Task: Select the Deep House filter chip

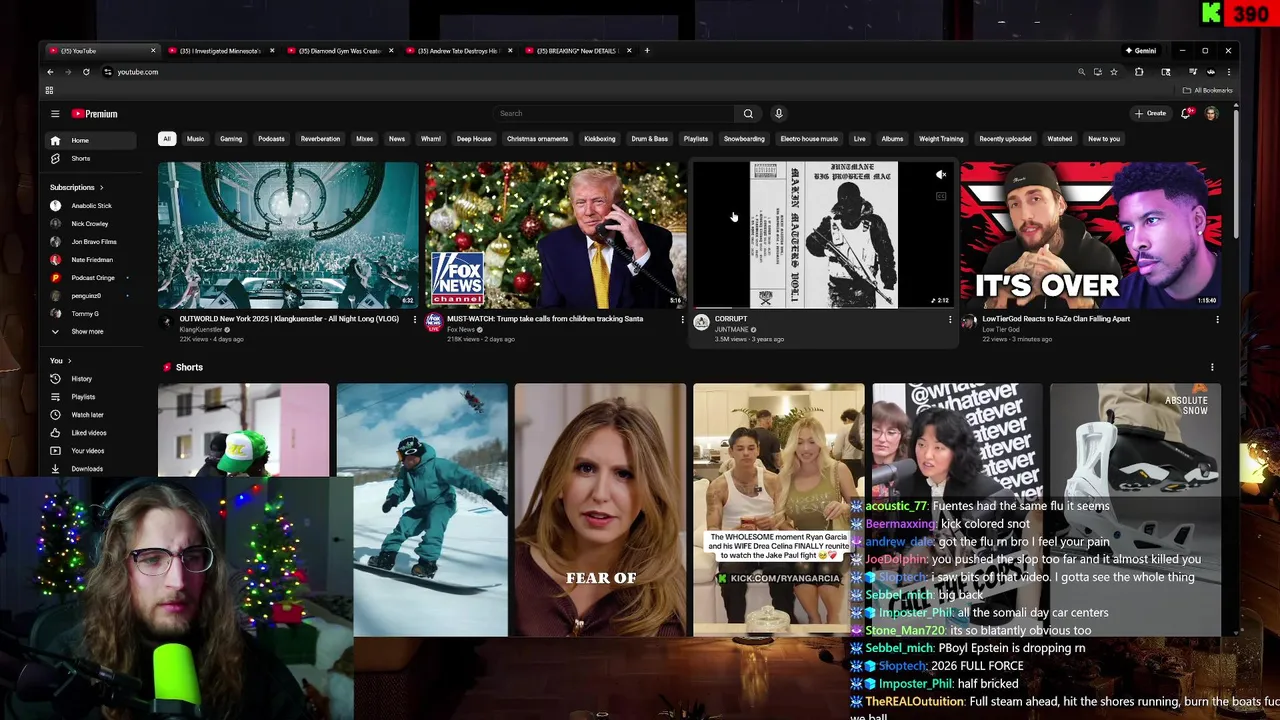Action: 474,139
